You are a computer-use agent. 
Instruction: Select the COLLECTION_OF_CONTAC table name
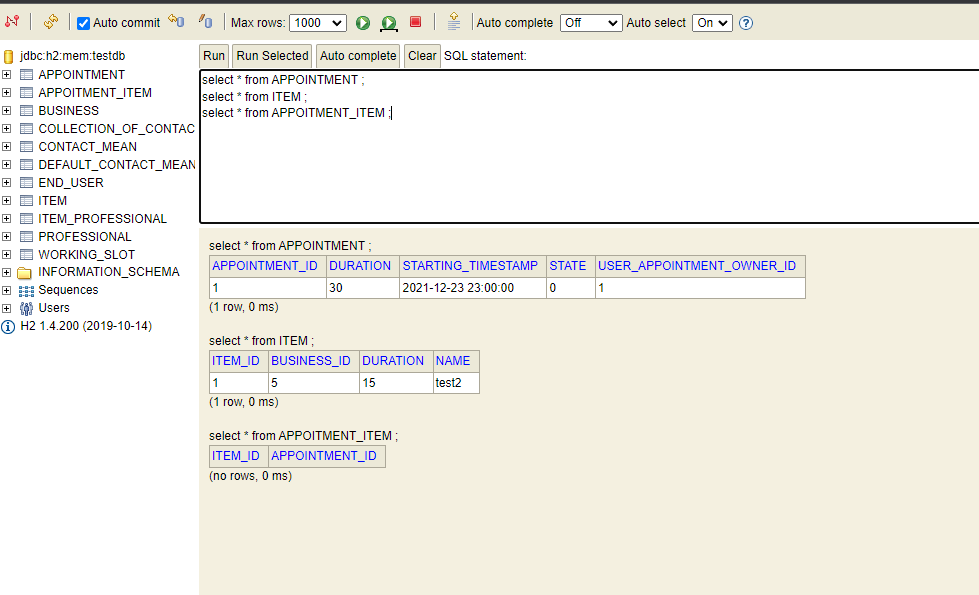pyautogui.click(x=117, y=129)
